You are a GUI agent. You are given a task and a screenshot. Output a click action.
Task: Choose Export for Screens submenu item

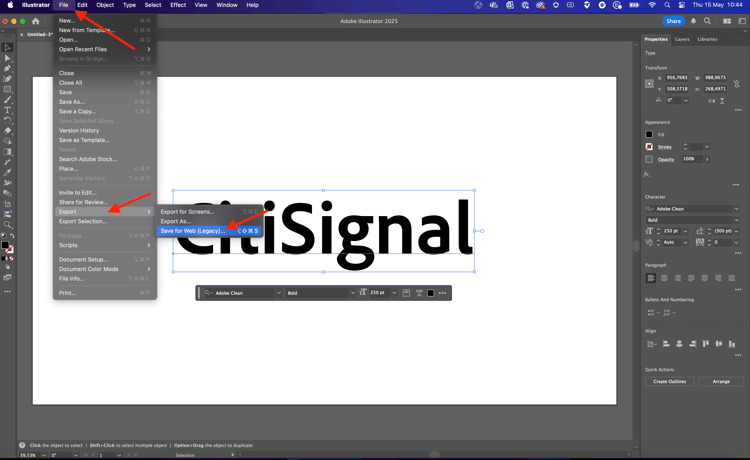(x=209, y=212)
